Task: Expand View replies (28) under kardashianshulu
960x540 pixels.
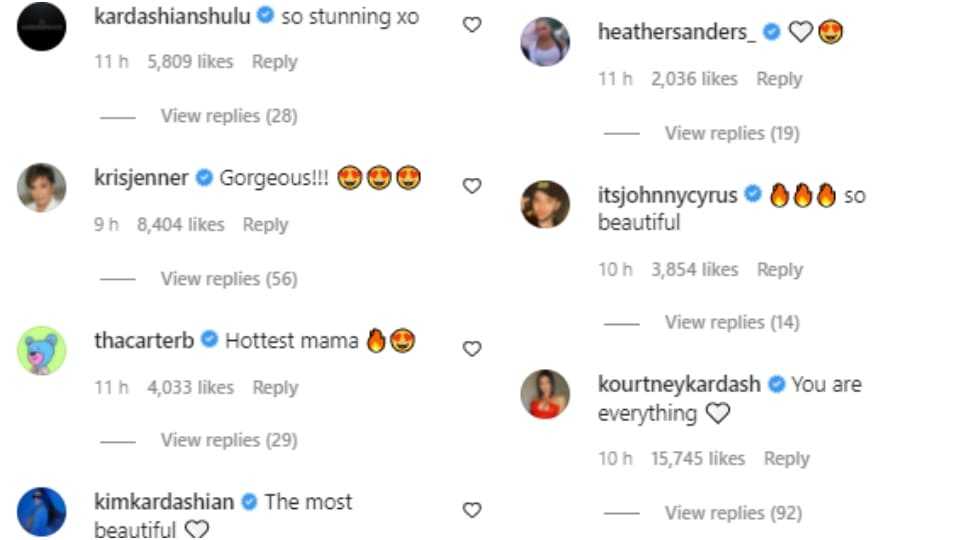Action: [x=229, y=116]
